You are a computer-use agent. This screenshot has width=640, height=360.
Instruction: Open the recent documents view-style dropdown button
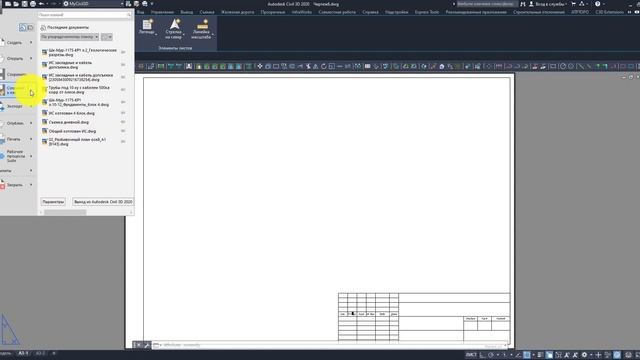[107, 37]
